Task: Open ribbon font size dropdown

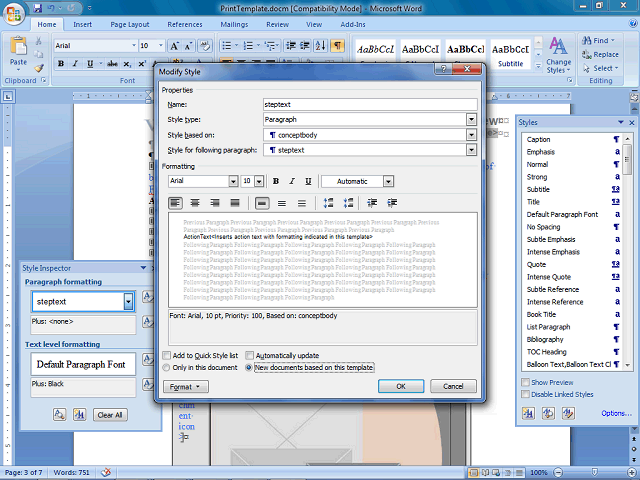Action: click(x=161, y=45)
